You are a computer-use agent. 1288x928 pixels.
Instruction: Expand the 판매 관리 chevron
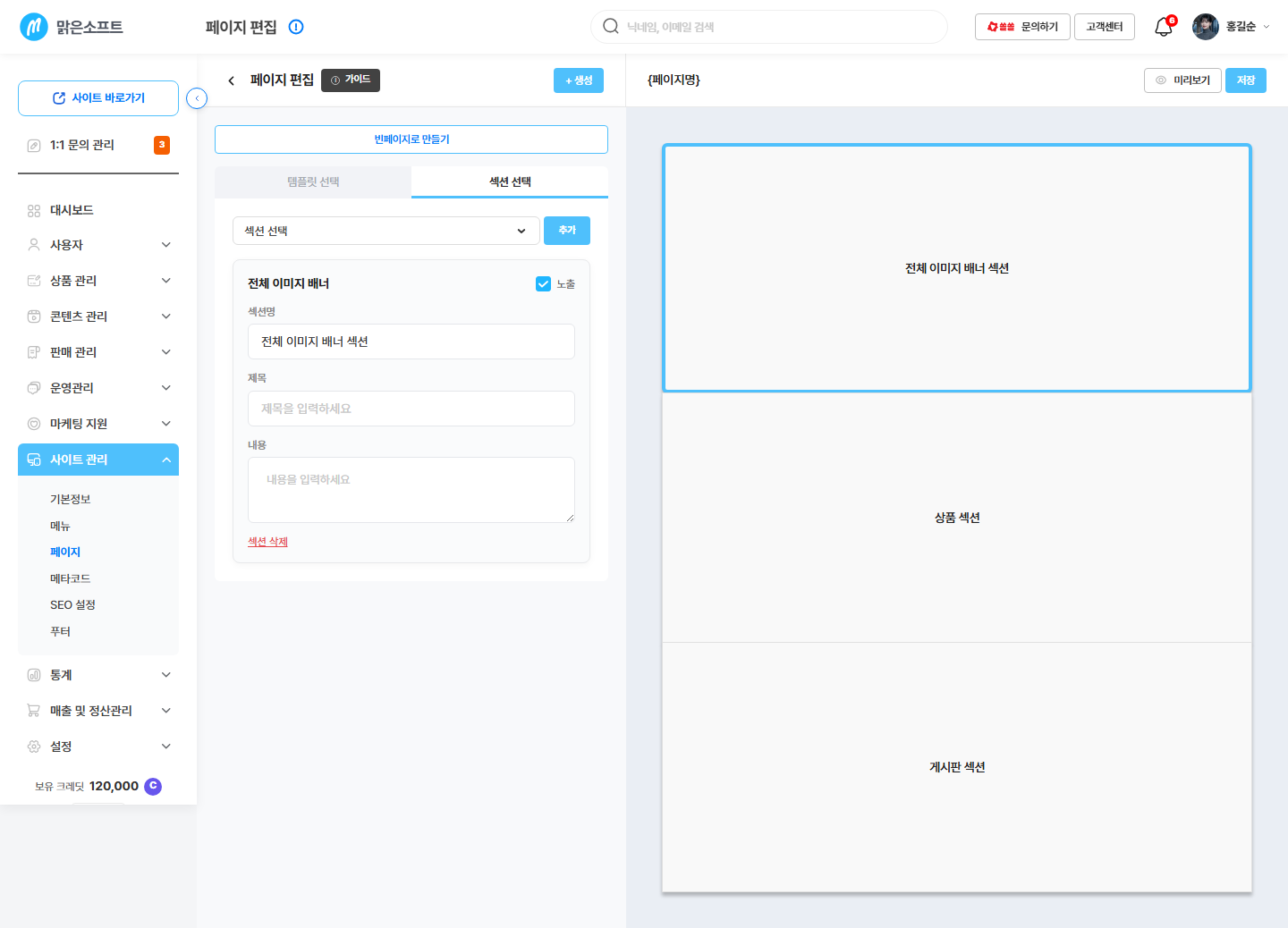click(x=165, y=352)
